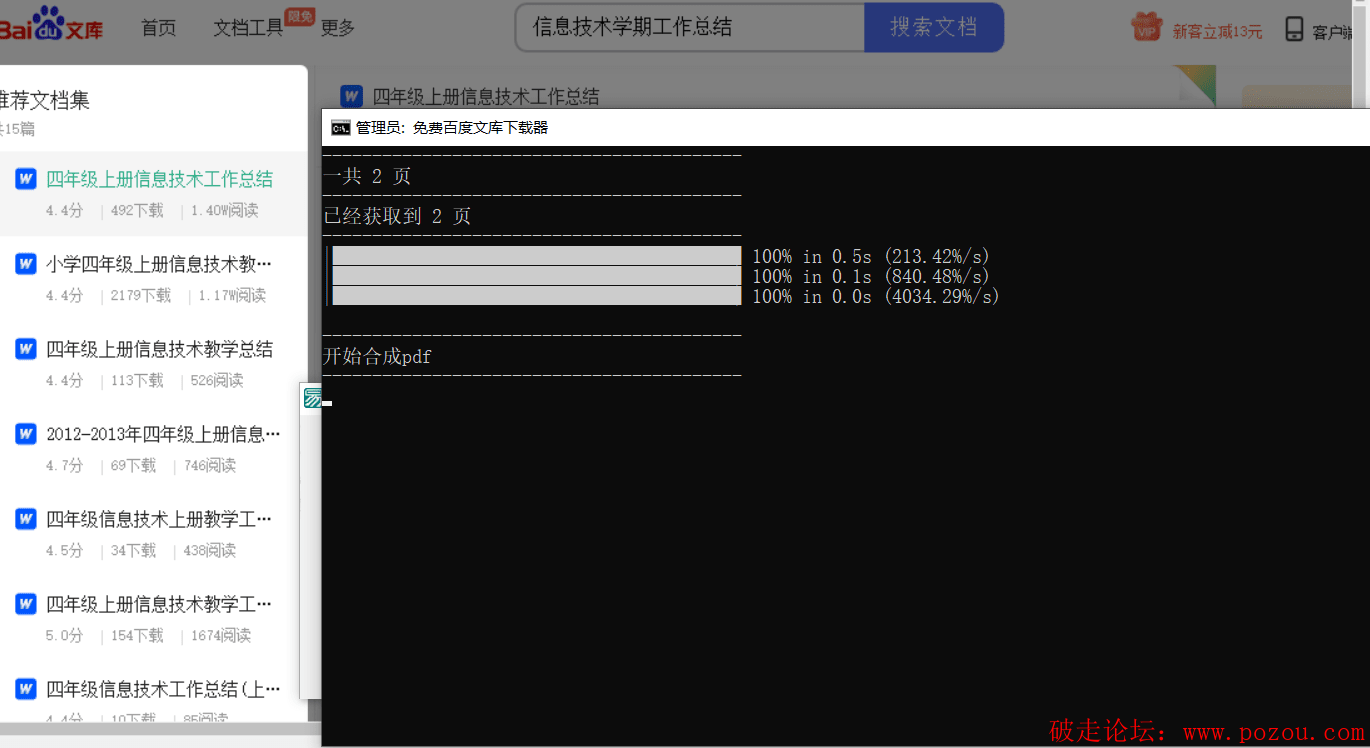The height and width of the screenshot is (748, 1370).
Task: Click the search box with 信息技术学期工作总结
Action: [x=690, y=27]
